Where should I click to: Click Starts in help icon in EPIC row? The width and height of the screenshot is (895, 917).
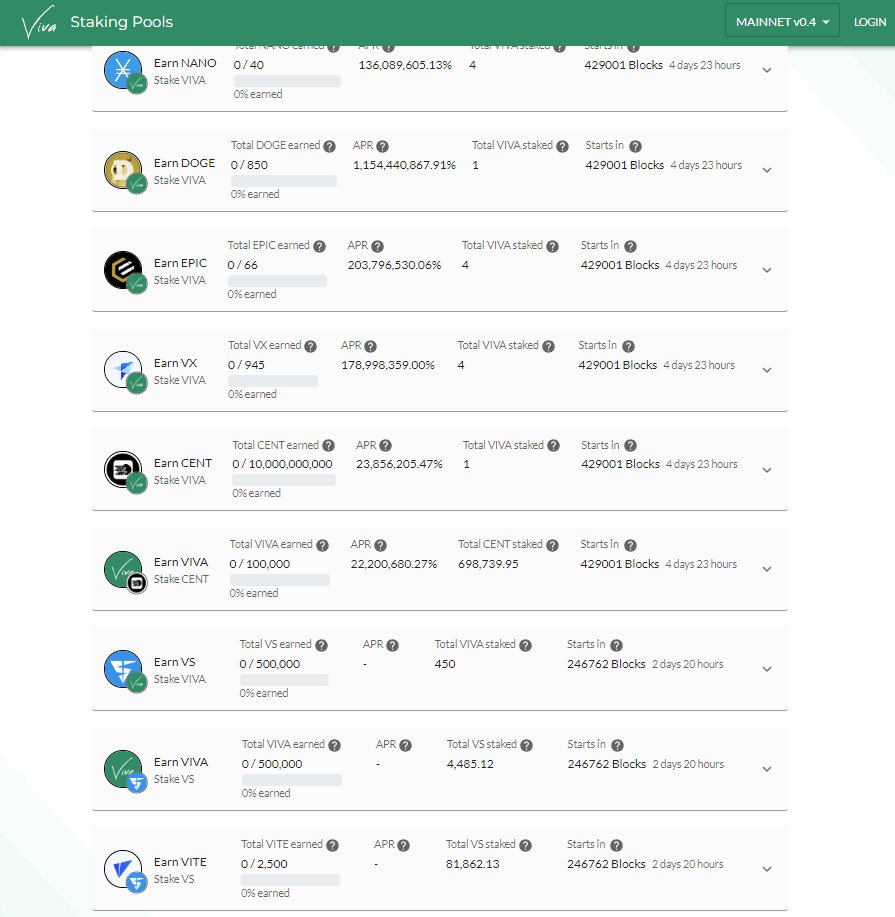630,246
